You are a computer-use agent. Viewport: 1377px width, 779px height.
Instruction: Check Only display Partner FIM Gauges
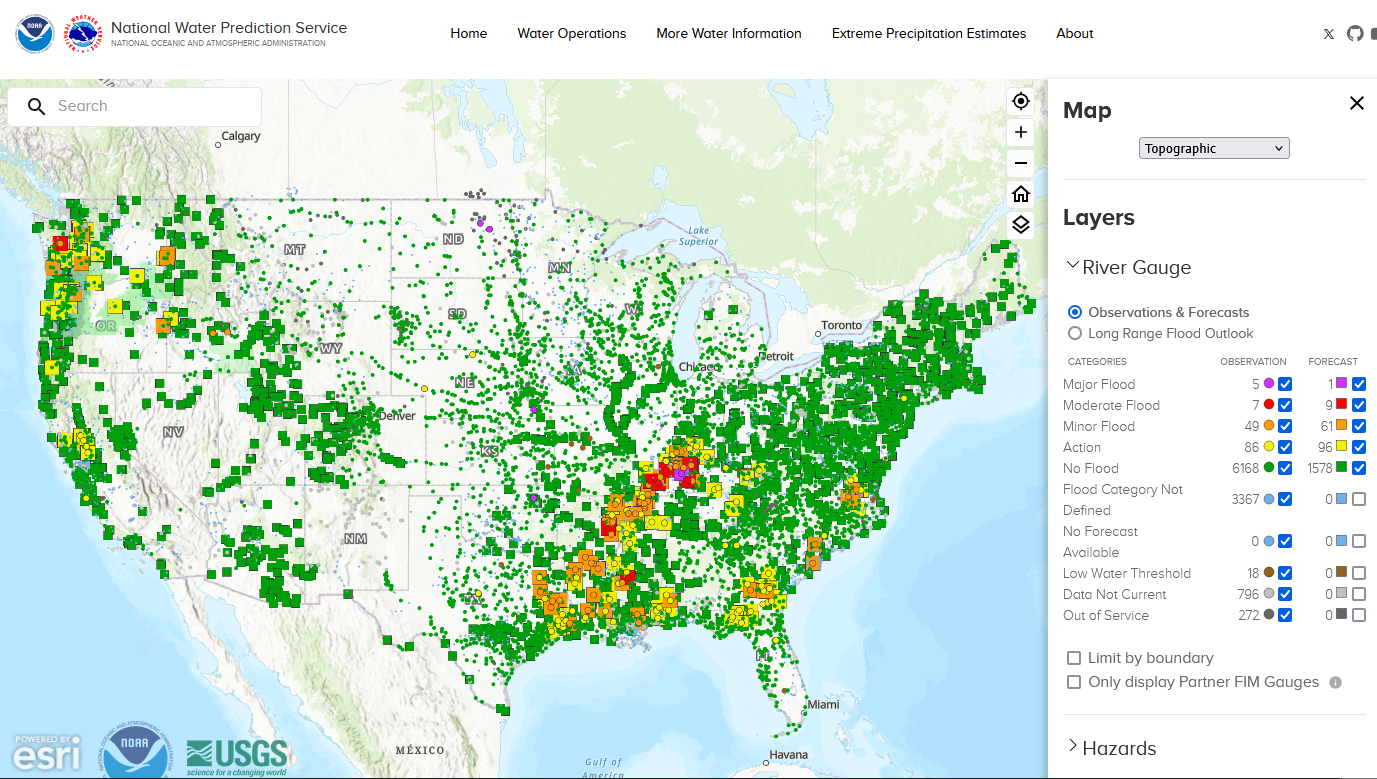click(x=1074, y=682)
